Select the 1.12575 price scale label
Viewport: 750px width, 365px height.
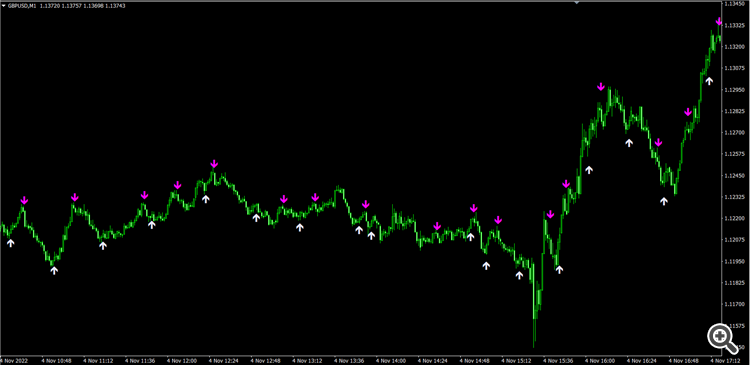click(x=735, y=154)
